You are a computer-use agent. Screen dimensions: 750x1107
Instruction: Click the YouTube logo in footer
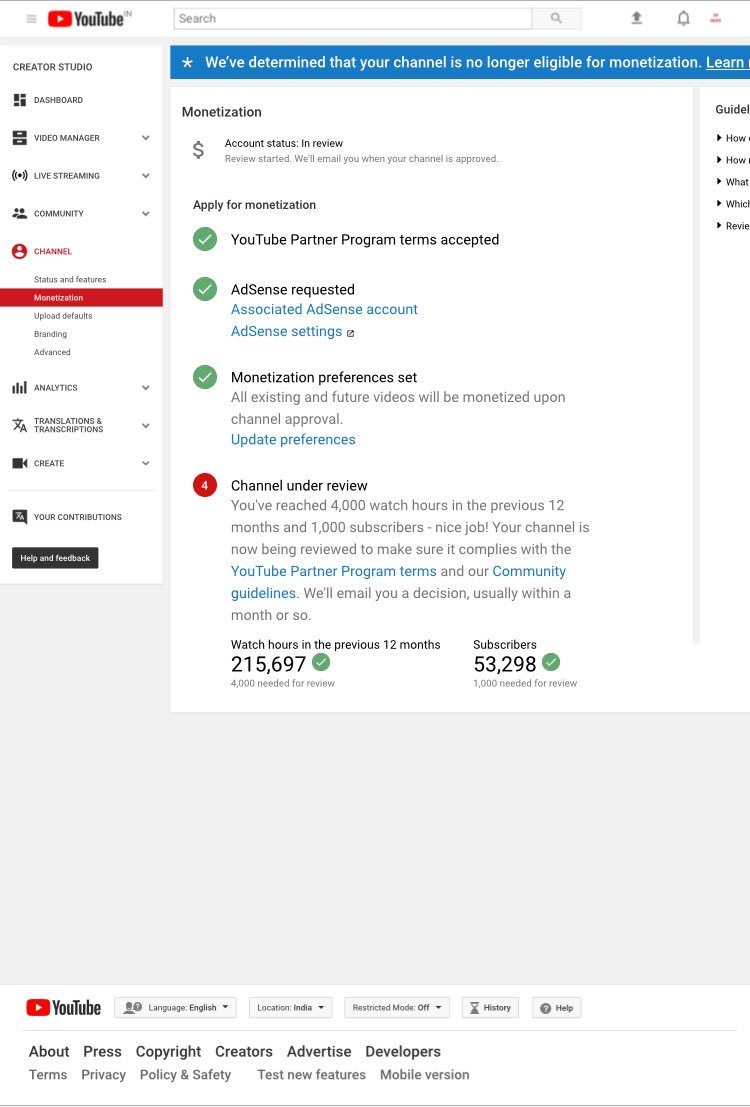(x=64, y=1007)
